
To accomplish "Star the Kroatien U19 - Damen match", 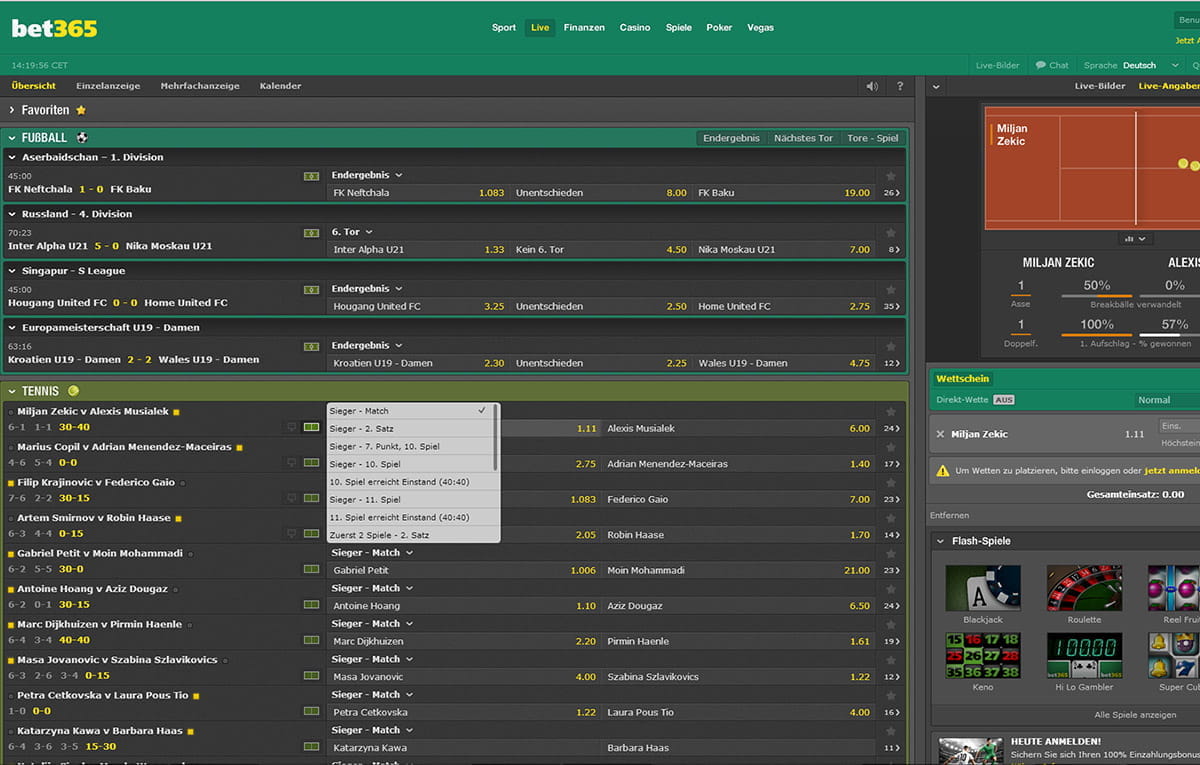I will [890, 347].
